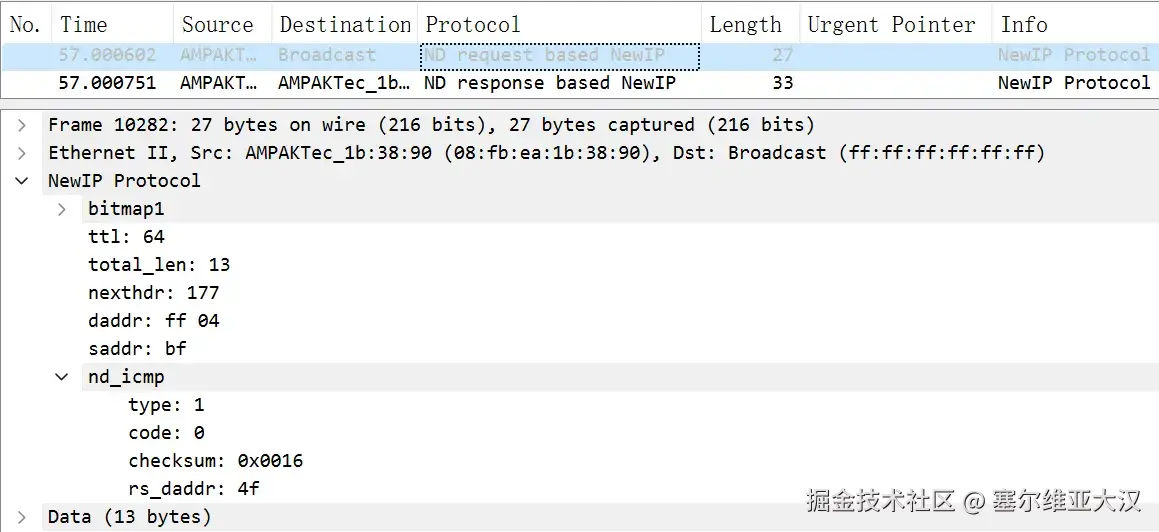This screenshot has height=532, width=1159.
Task: Expand the Data (13 bytes) section
Action: [22, 517]
